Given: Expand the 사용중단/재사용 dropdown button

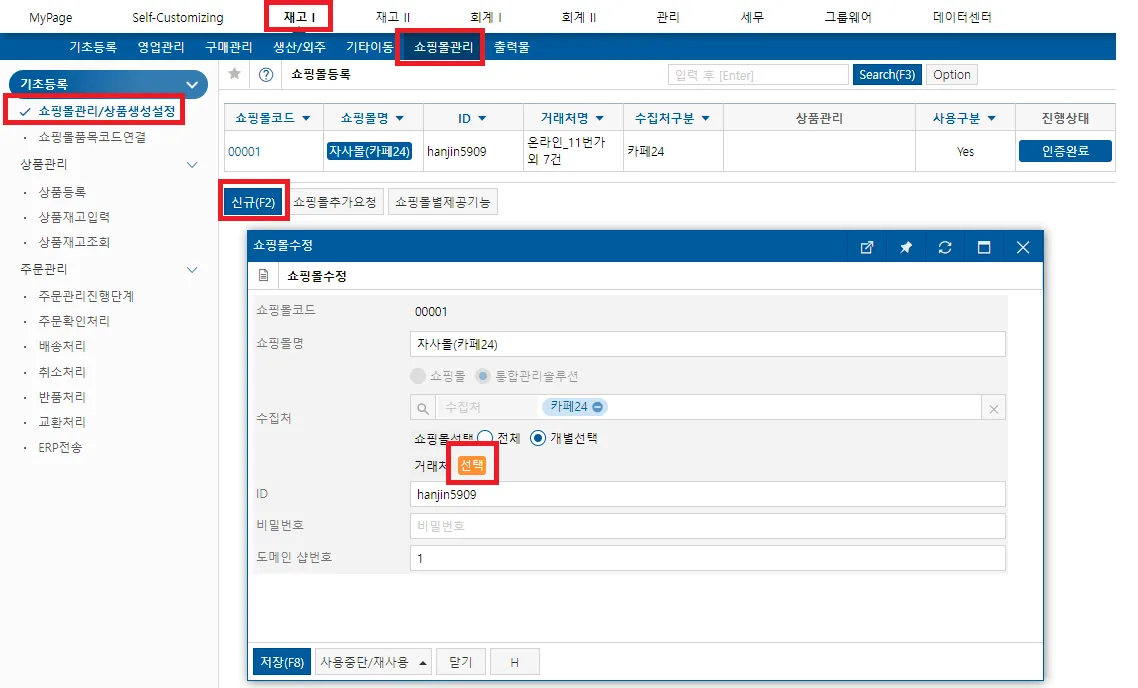Looking at the screenshot, I should [423, 663].
